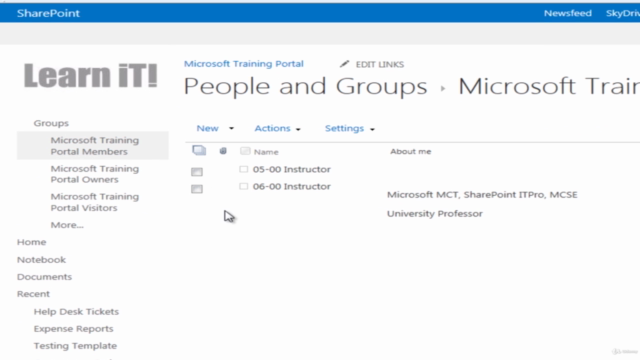
Task: Select Microsoft Training Portal Owners group
Action: (x=95, y=174)
